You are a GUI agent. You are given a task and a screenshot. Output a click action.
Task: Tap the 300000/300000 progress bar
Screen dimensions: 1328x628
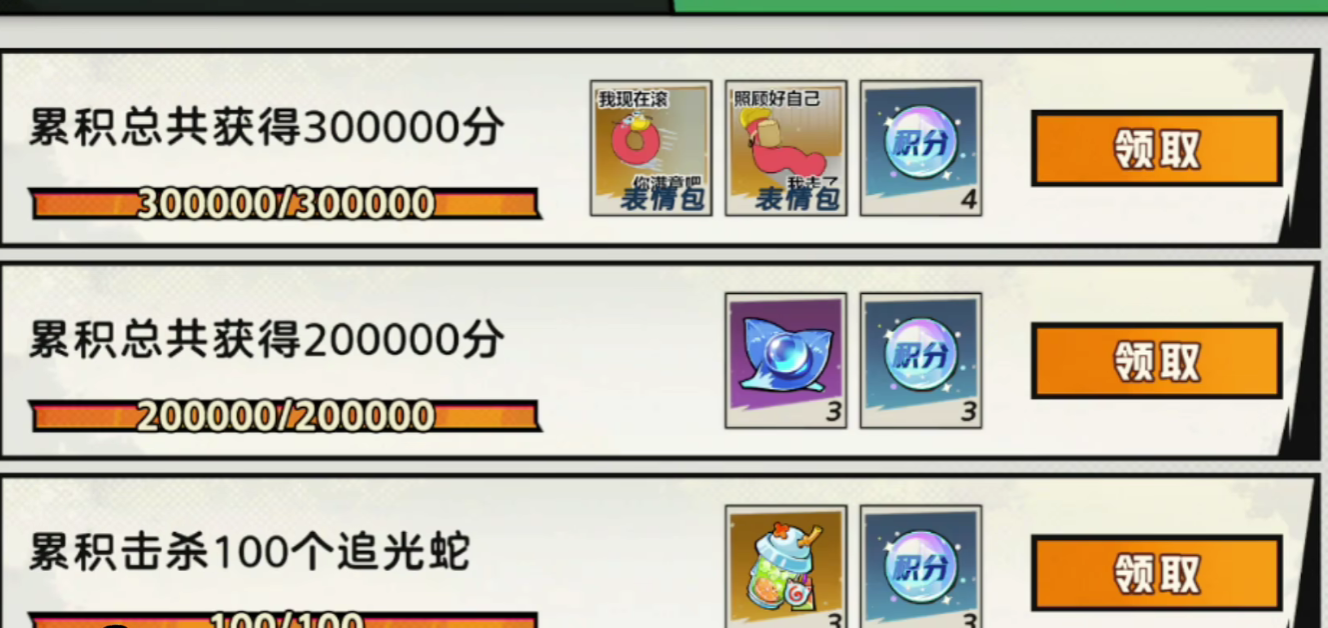285,204
